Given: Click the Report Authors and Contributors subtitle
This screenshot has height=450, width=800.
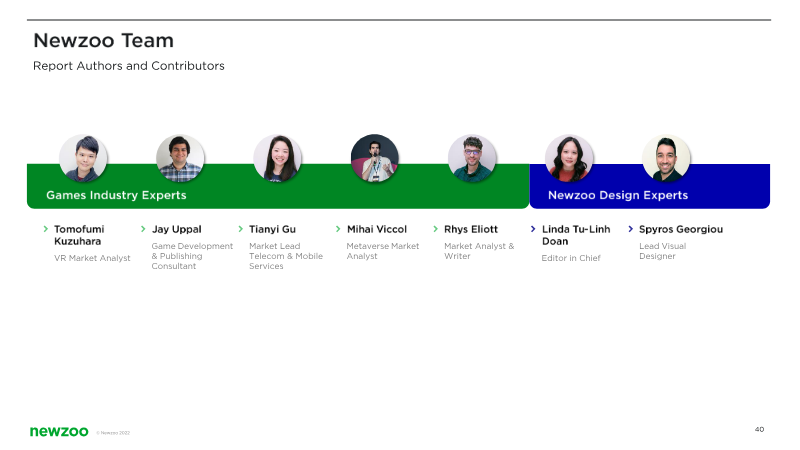Looking at the screenshot, I should (129, 66).
